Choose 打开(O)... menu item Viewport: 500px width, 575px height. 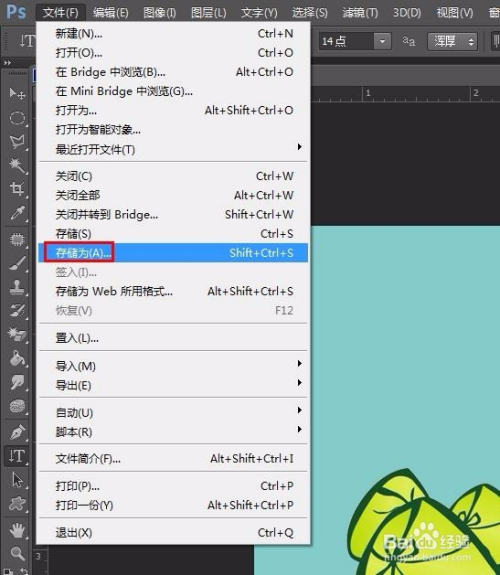click(x=173, y=53)
